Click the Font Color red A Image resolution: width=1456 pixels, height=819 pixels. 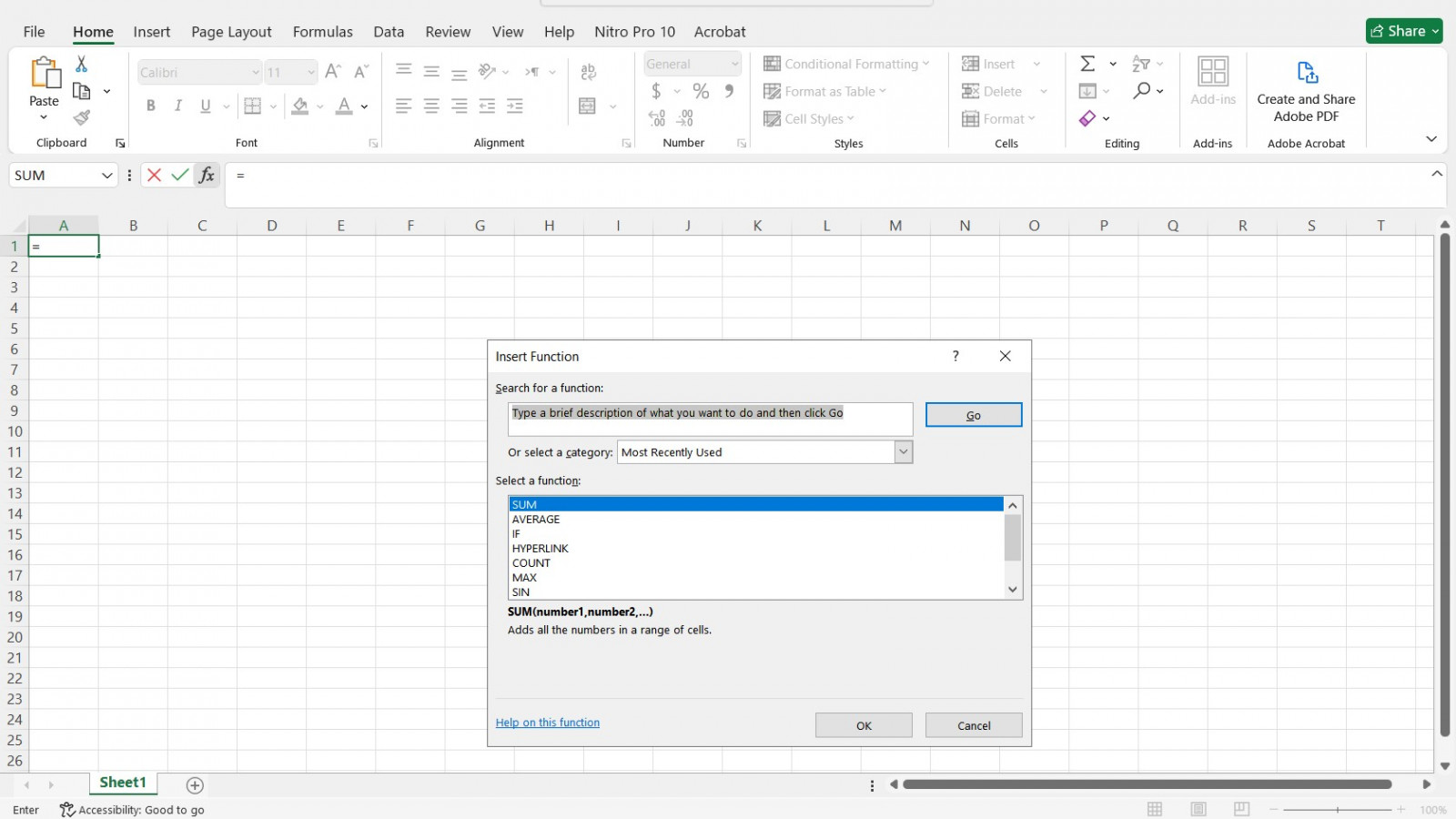tap(344, 106)
